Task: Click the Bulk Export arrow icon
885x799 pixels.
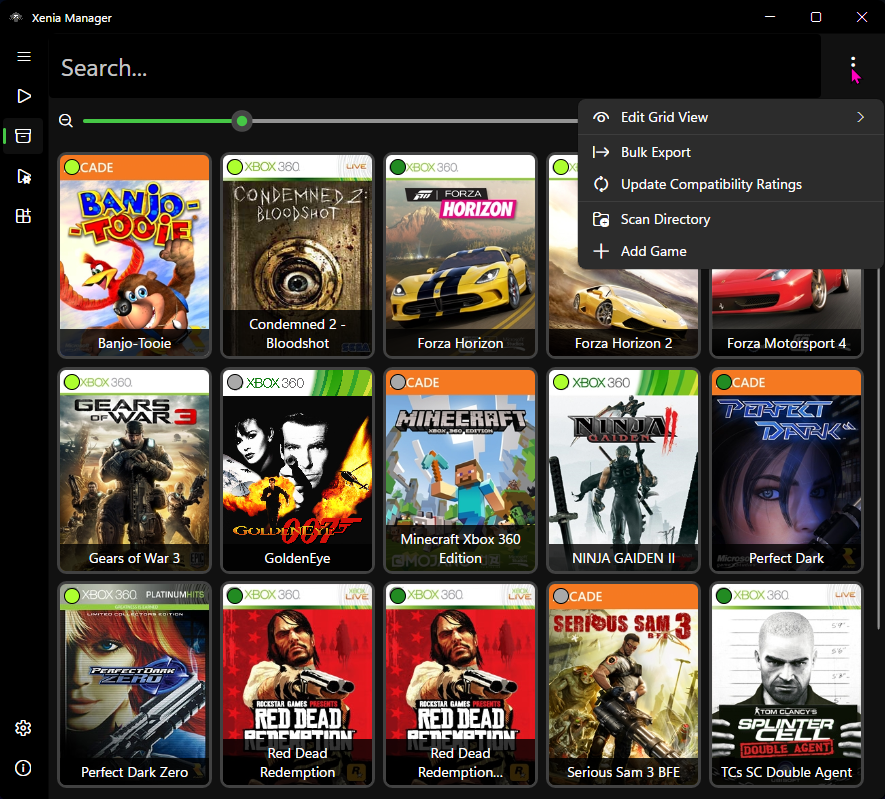Action: point(601,152)
